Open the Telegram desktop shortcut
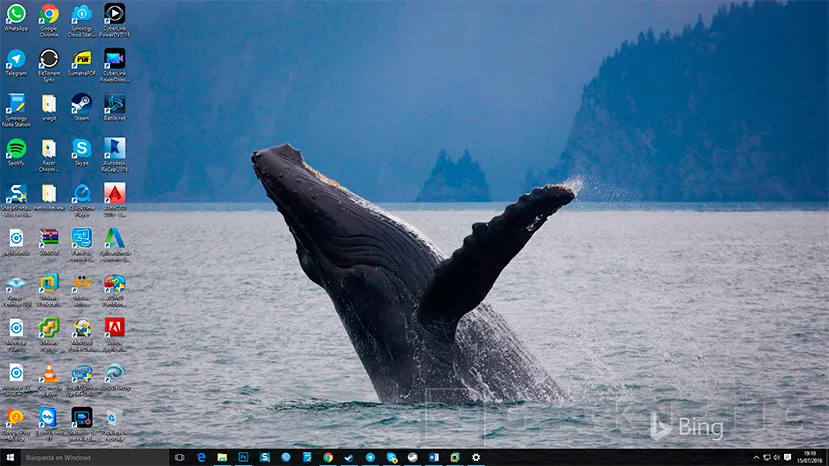 pos(16,58)
